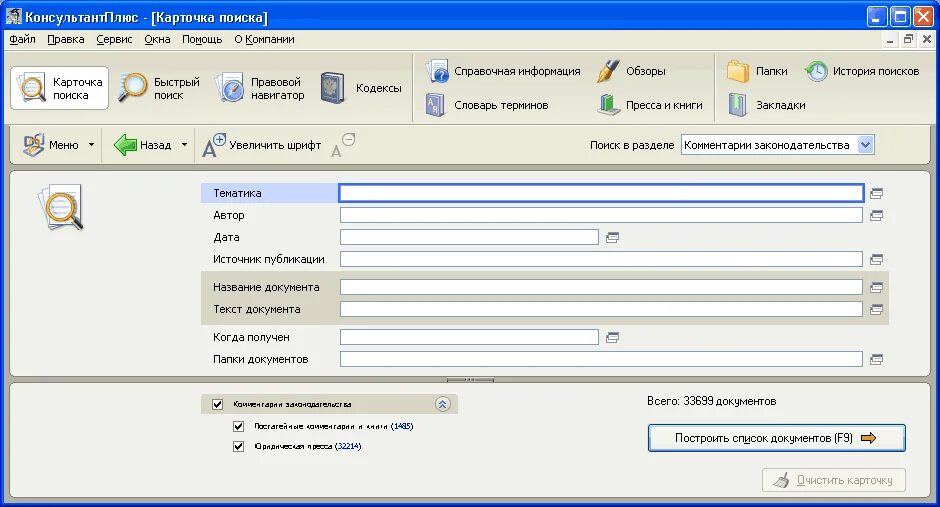Screen dimensions: 940x507
Task: Click the Текст документа input field
Action: [601, 309]
